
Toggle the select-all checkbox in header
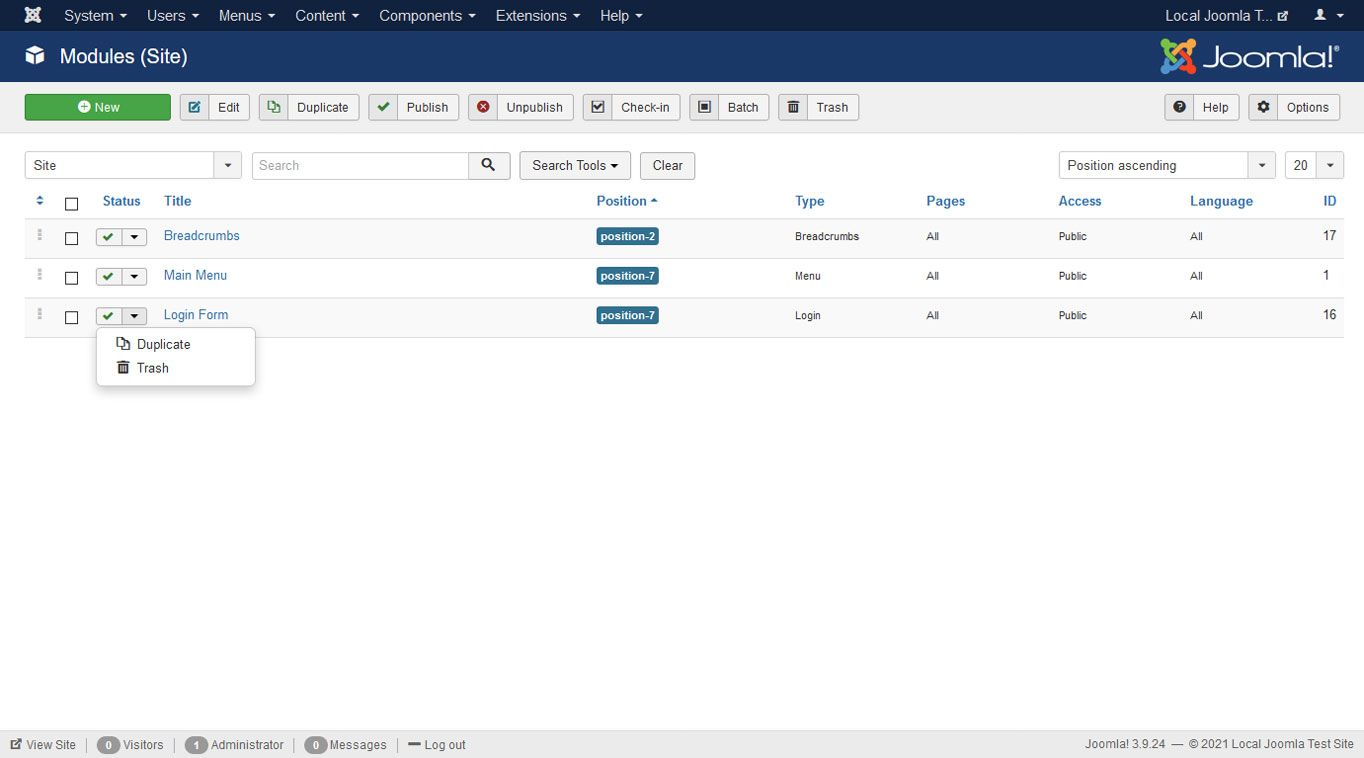coord(71,204)
